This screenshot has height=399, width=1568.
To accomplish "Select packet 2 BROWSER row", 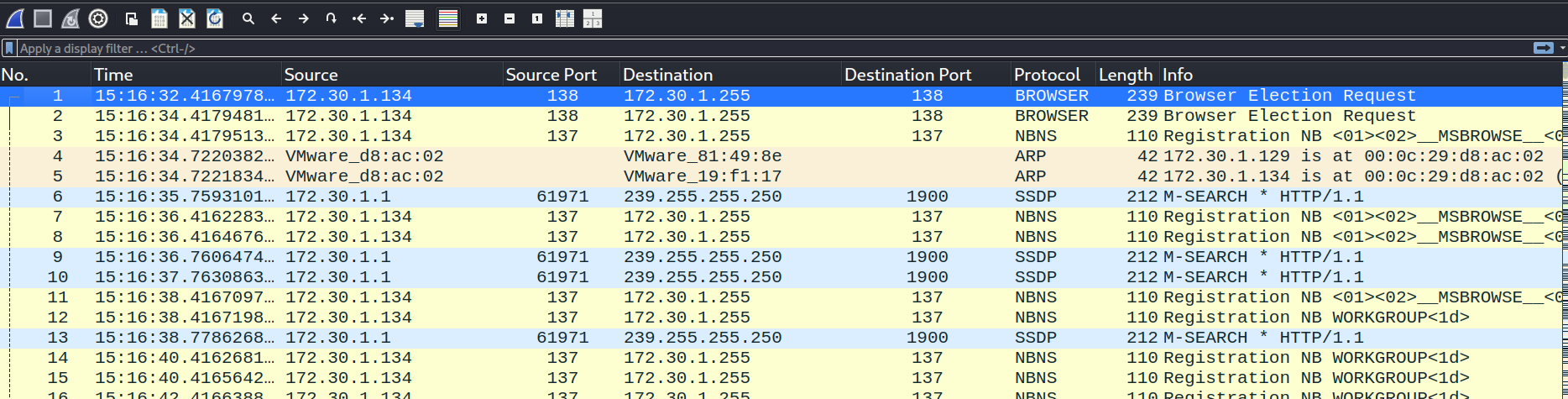I will [x=781, y=116].
